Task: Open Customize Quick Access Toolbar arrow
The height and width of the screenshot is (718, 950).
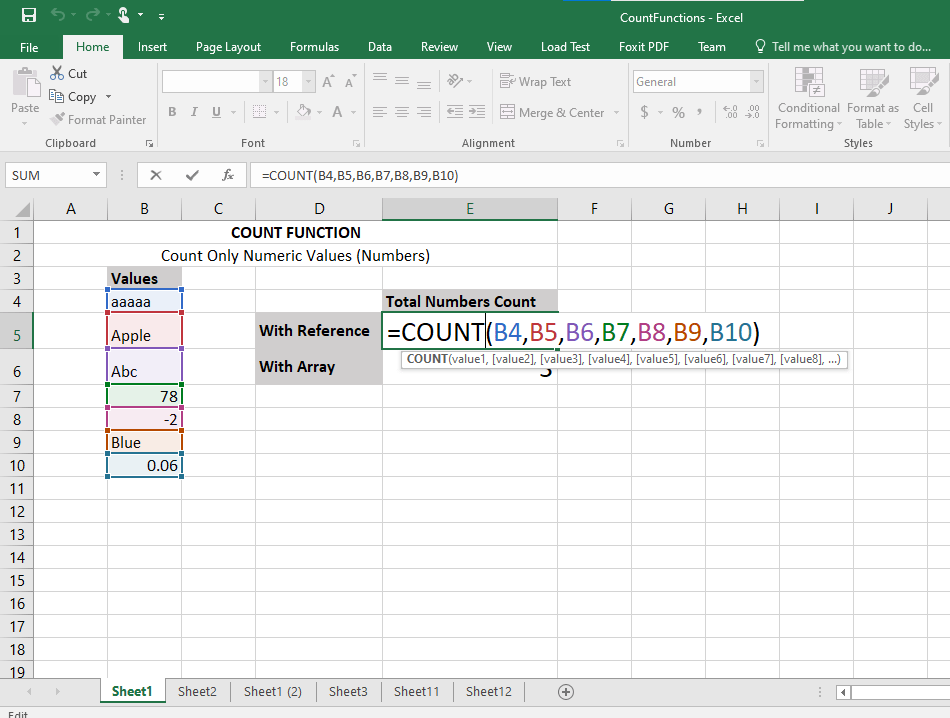Action: (x=161, y=17)
